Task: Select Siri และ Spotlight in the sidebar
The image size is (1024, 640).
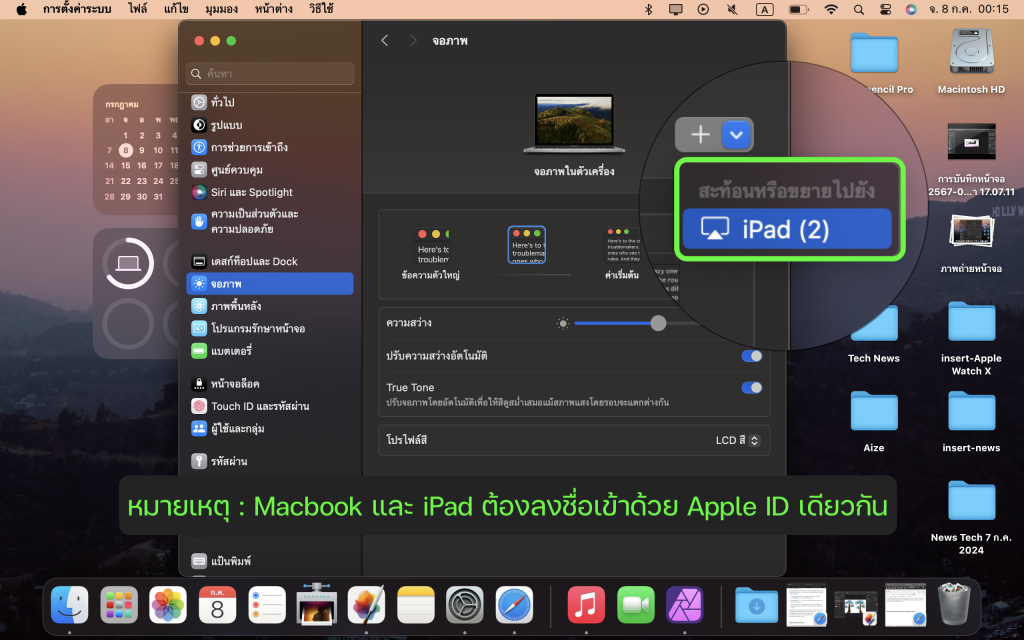Action: pyautogui.click(x=251, y=192)
